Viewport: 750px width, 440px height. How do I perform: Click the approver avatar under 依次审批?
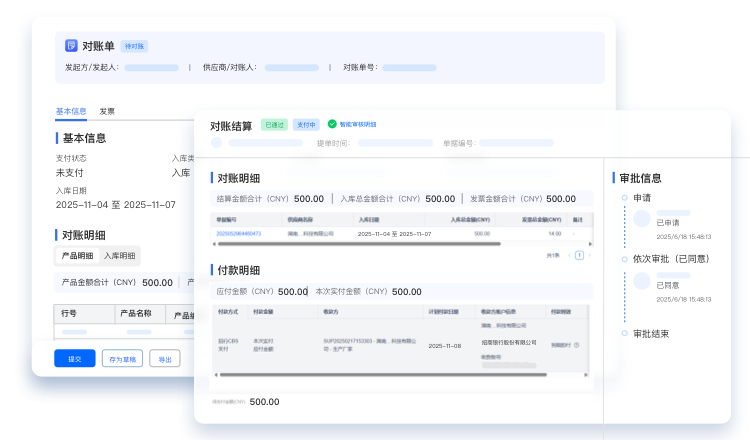pyautogui.click(x=643, y=278)
